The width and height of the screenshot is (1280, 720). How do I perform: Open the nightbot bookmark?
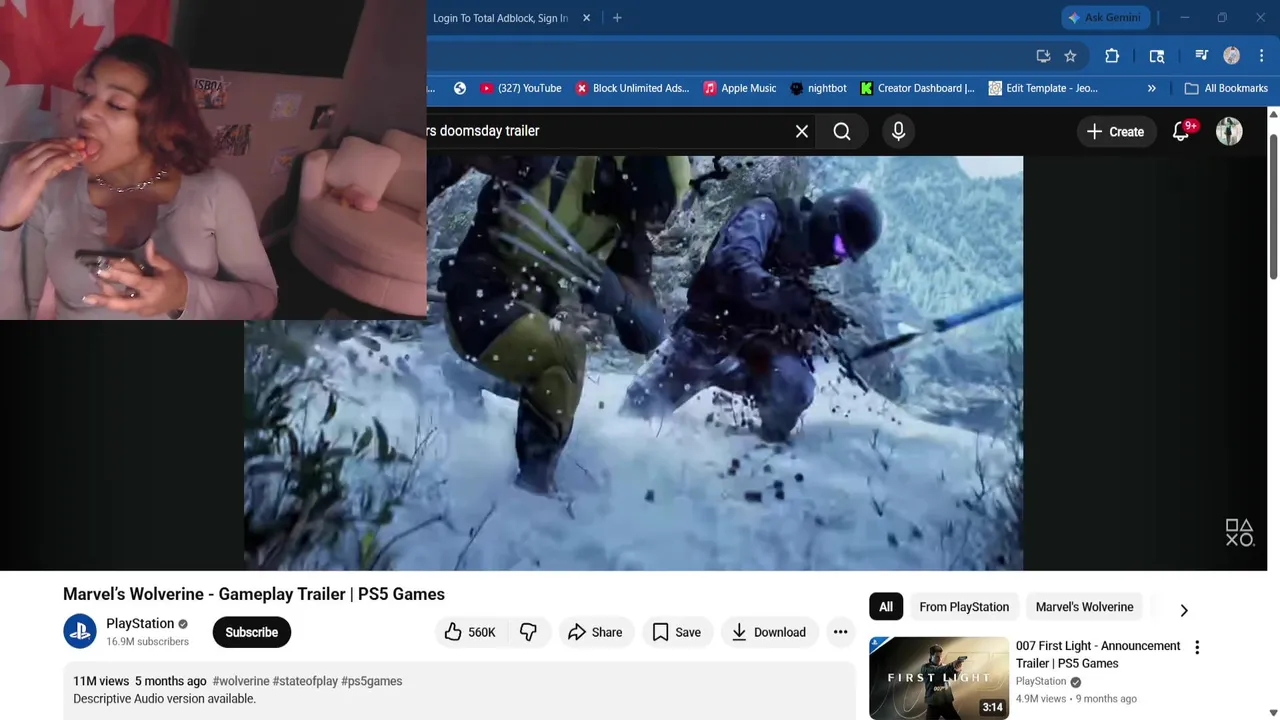point(817,88)
